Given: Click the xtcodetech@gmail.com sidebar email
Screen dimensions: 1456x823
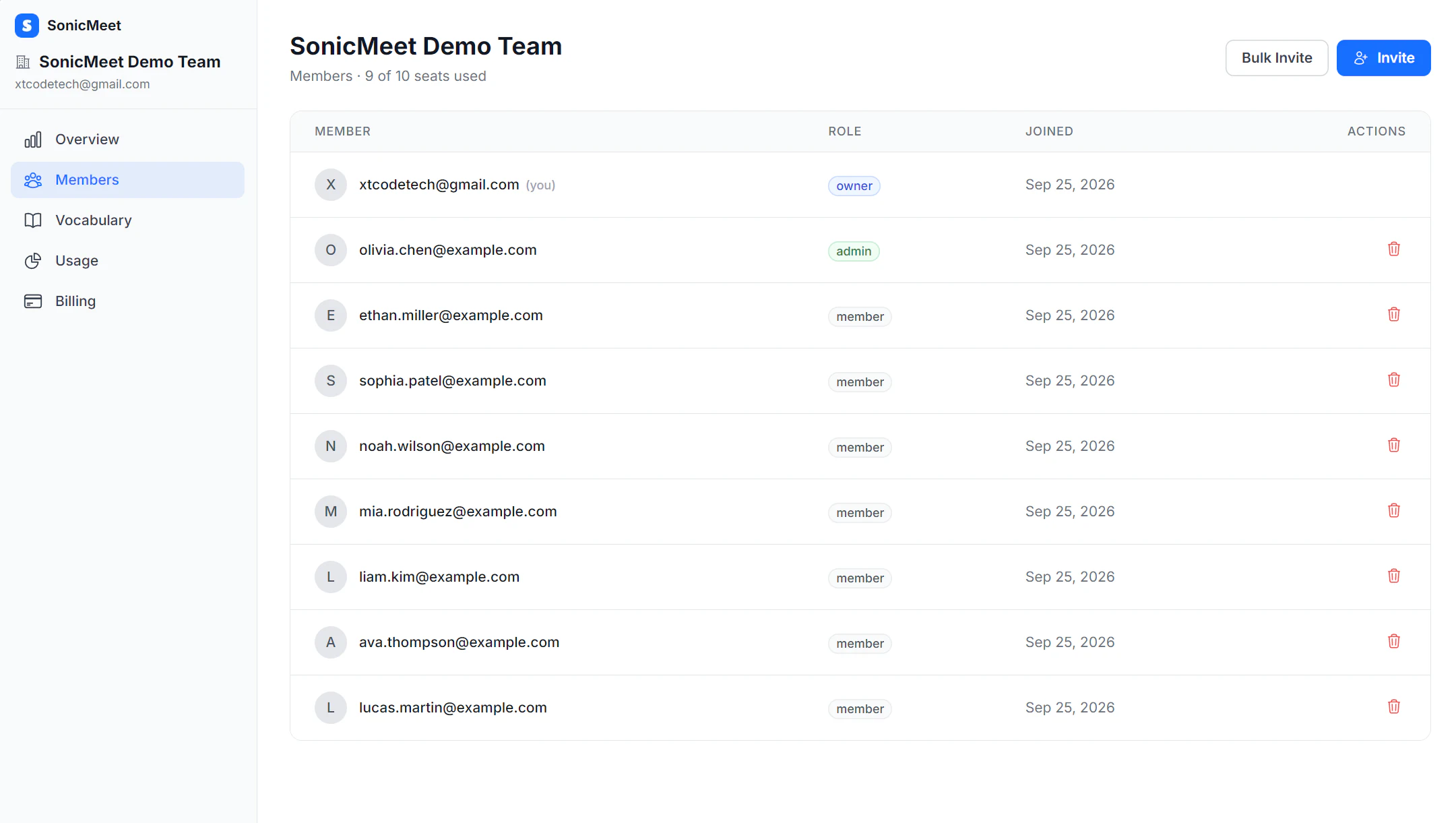Looking at the screenshot, I should [x=82, y=84].
